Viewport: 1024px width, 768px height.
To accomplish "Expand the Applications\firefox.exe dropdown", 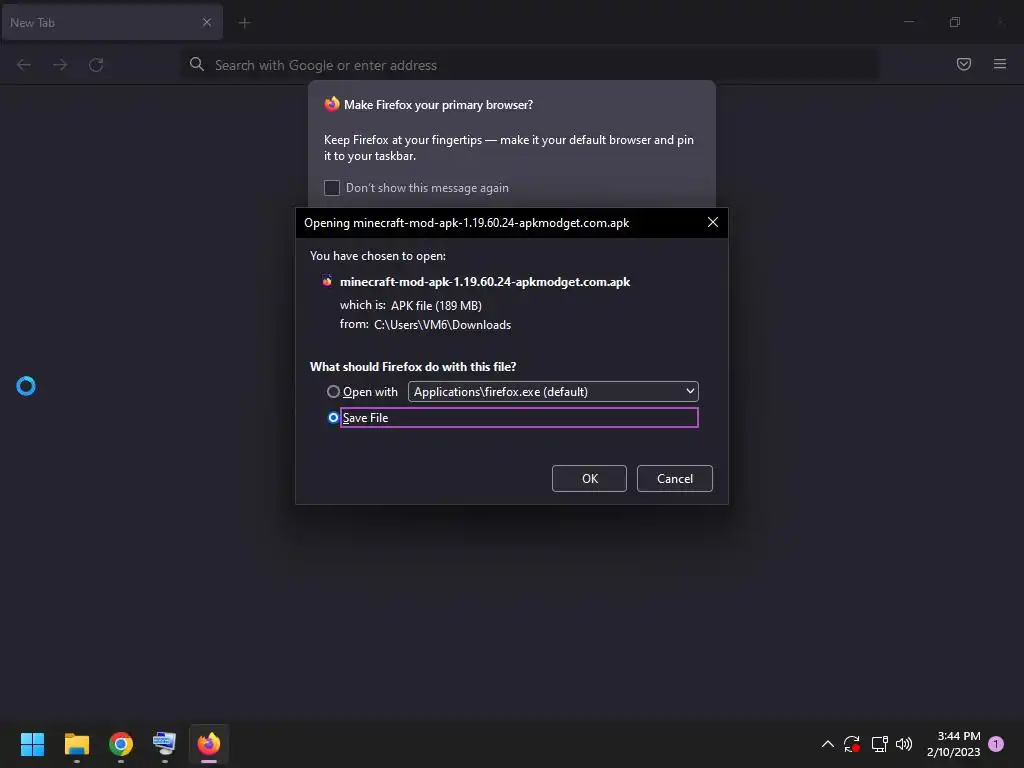I will tap(553, 392).
